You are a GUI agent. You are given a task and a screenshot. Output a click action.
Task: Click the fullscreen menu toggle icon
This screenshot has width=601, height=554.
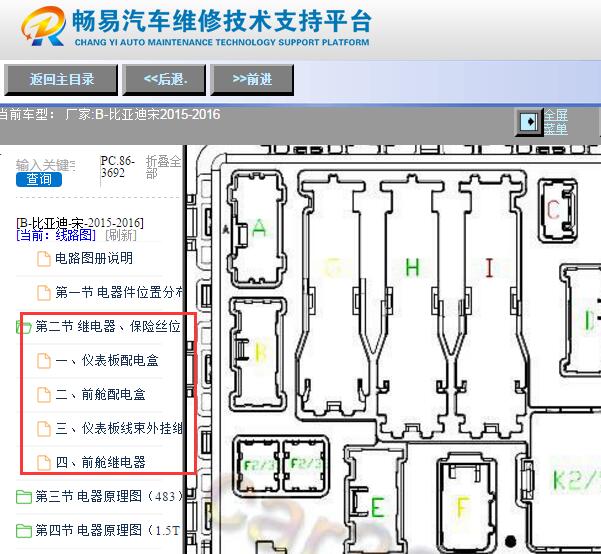pyautogui.click(x=529, y=122)
